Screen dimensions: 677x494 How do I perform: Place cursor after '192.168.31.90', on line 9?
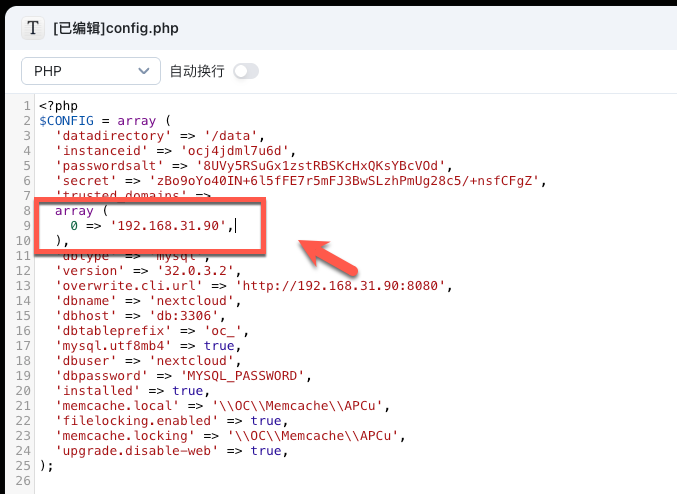(234, 227)
